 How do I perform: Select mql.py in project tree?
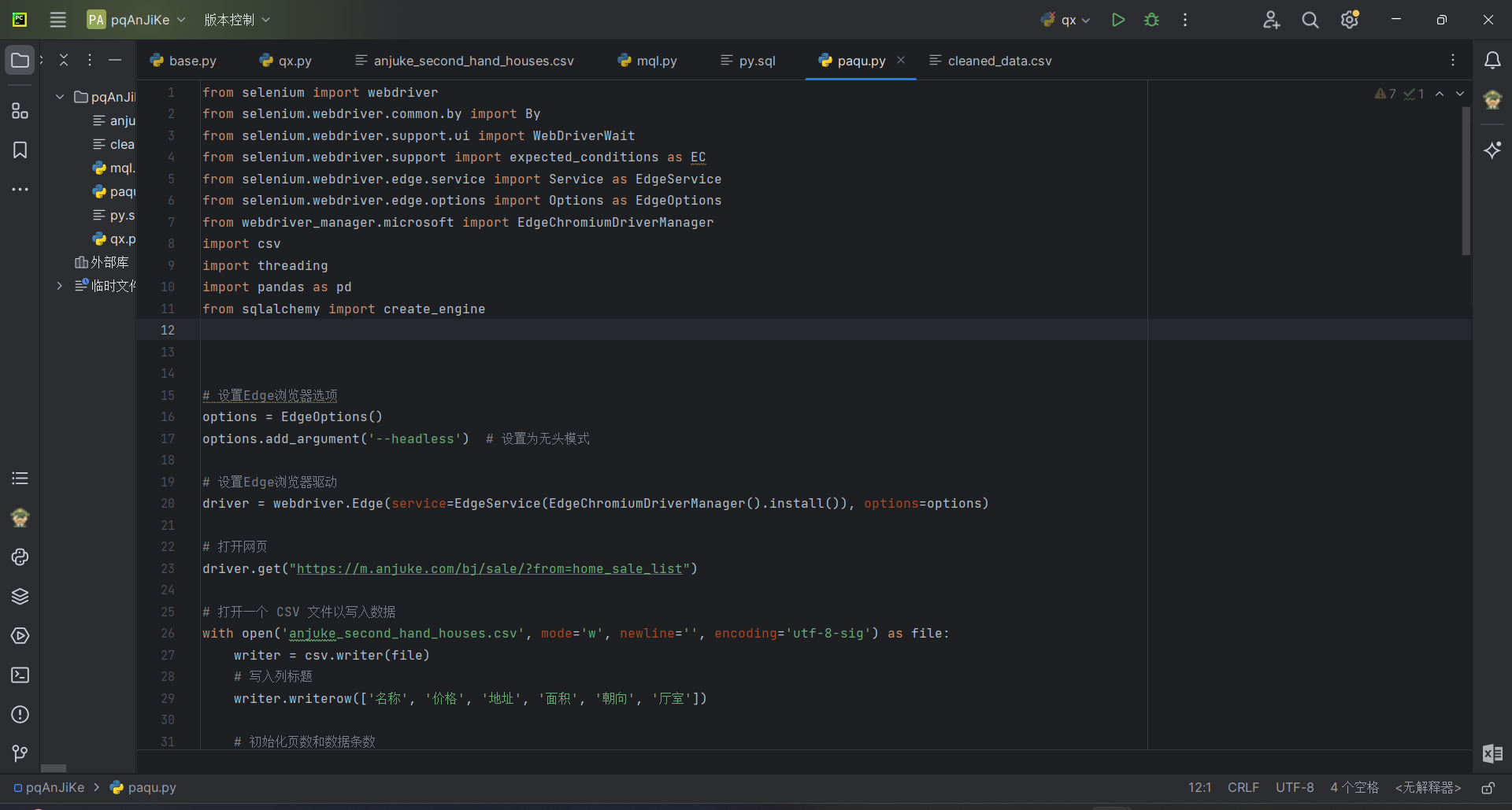pos(114,168)
